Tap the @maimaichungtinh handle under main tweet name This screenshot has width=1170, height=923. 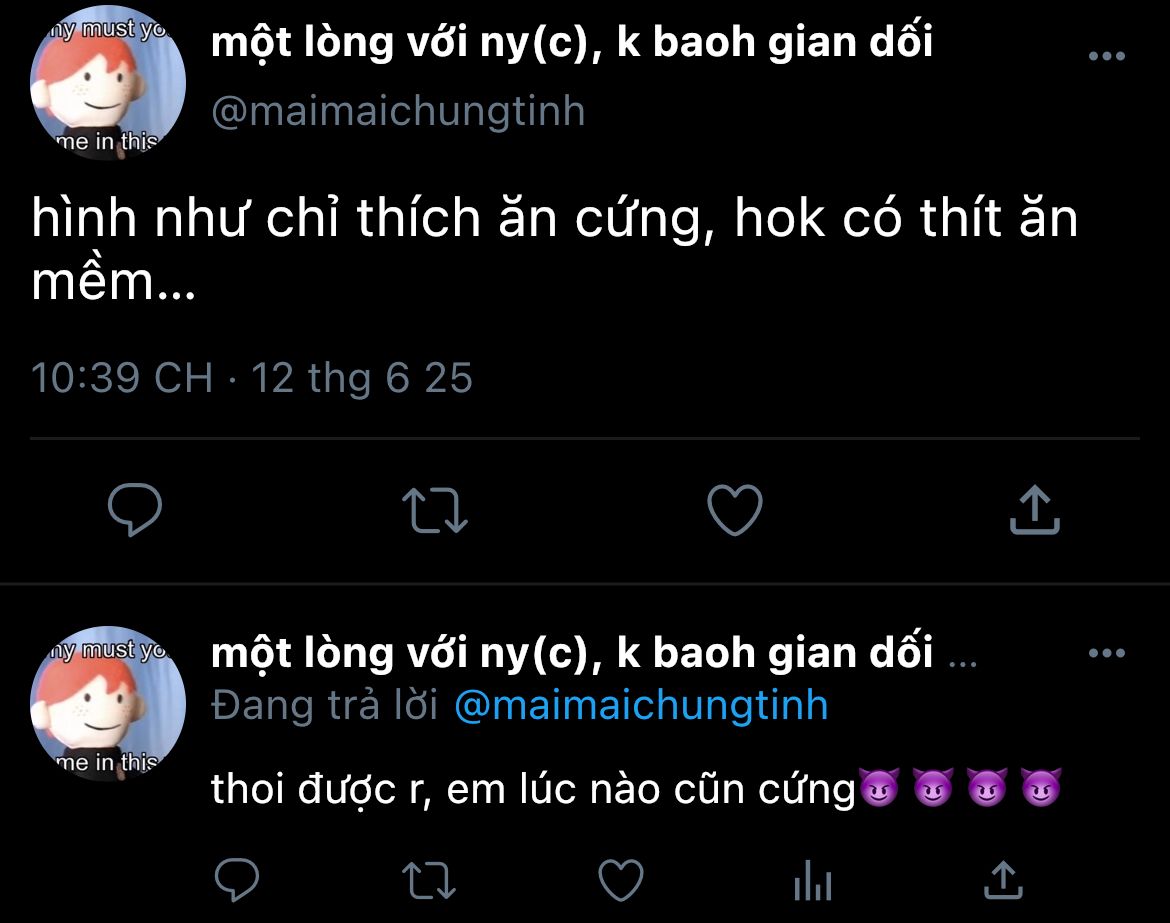click(x=398, y=112)
